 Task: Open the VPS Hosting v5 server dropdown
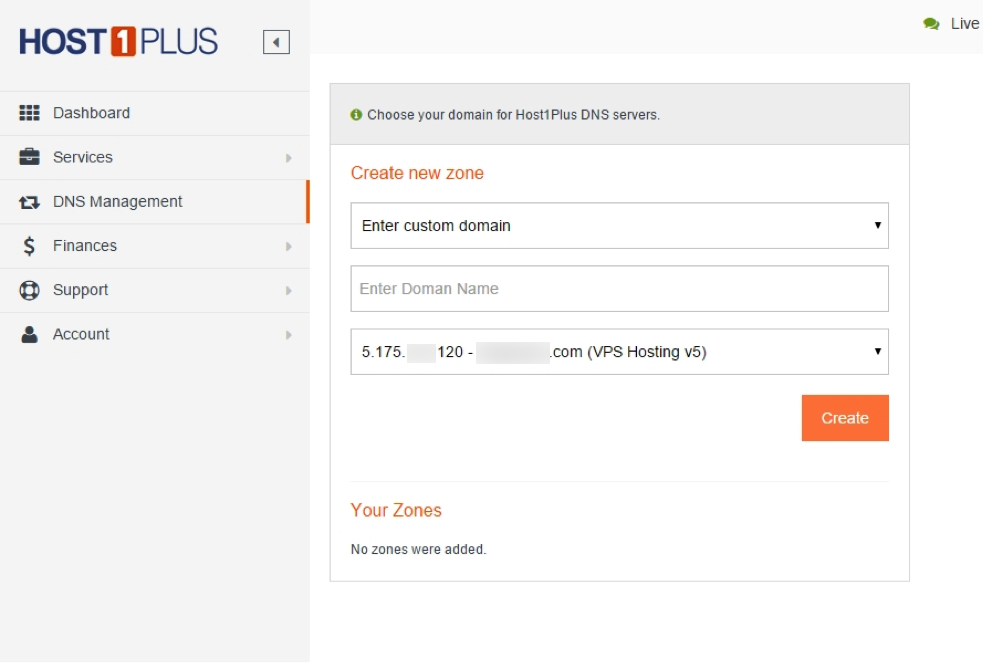click(x=619, y=352)
